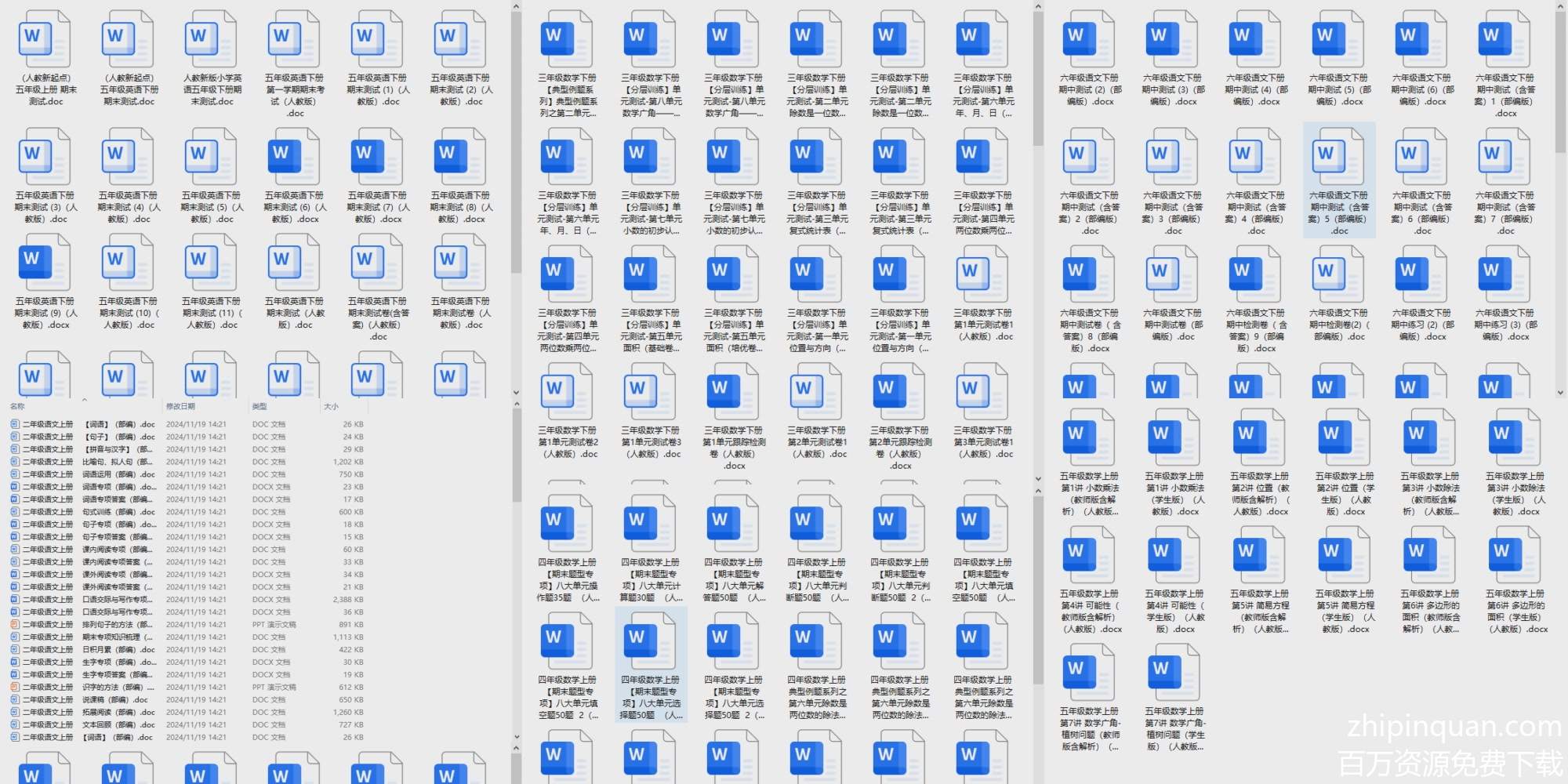Open the 排列句子的方法 PPT list entry

[x=118, y=625]
